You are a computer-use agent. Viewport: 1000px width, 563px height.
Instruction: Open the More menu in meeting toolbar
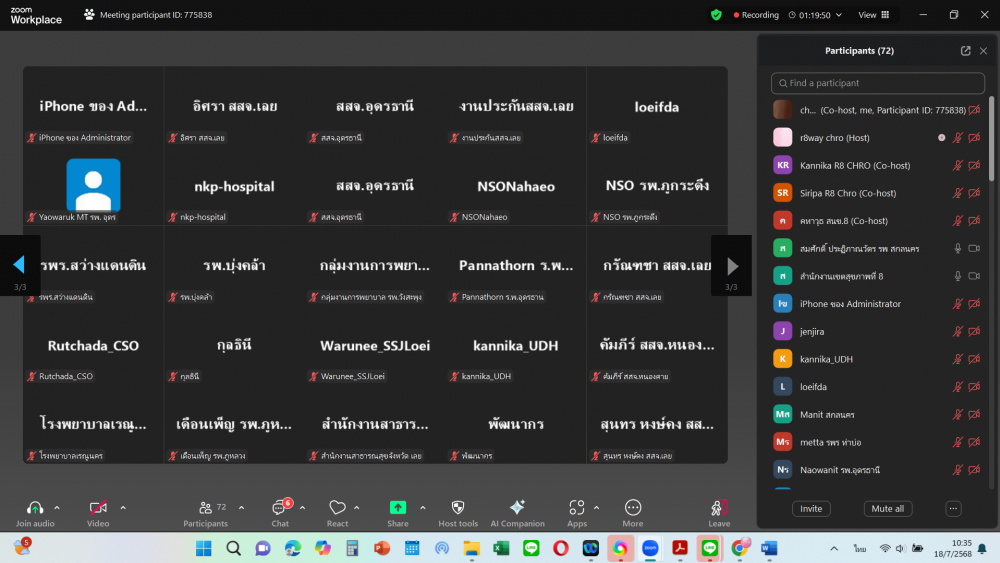(632, 508)
